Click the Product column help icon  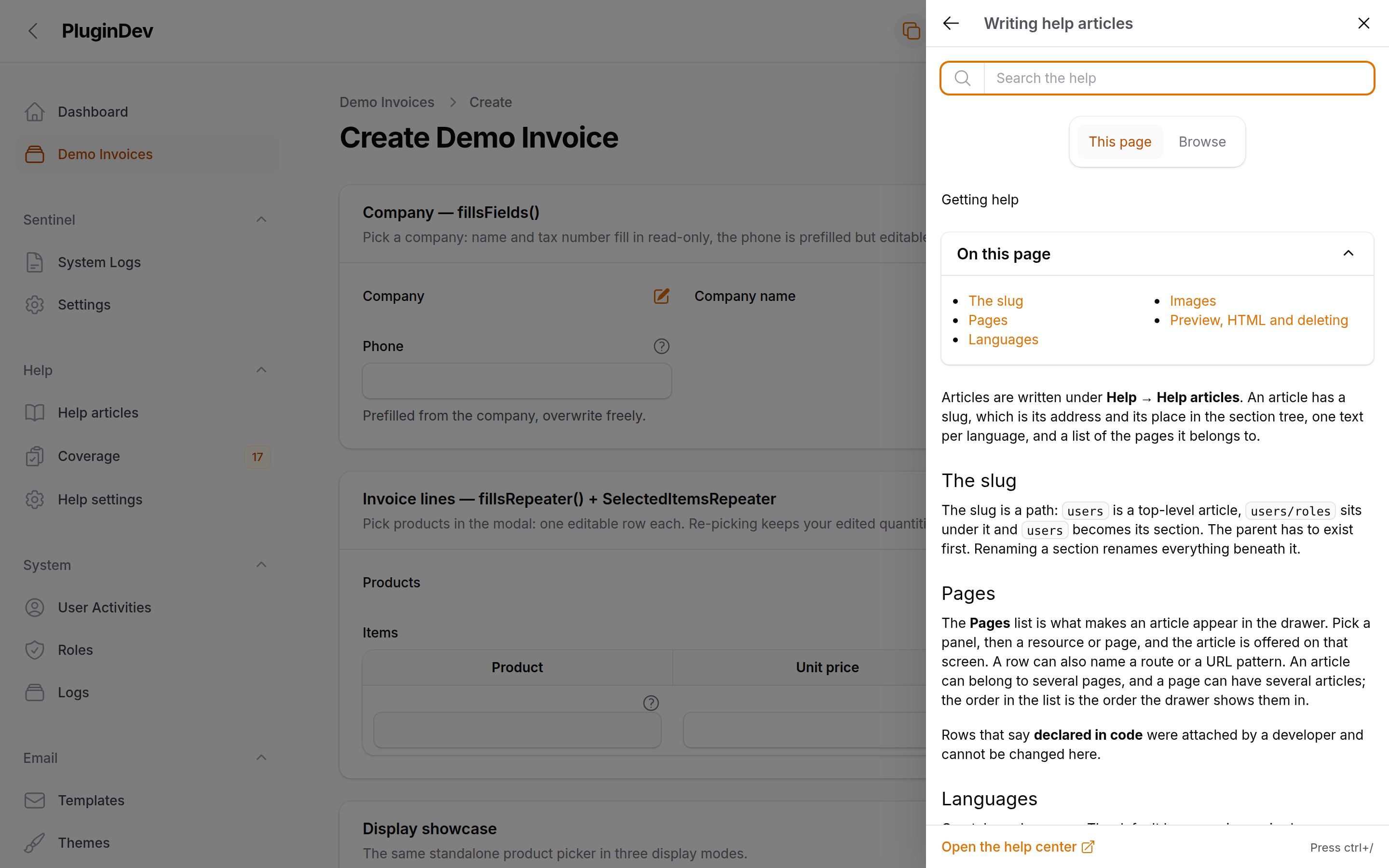[x=651, y=703]
